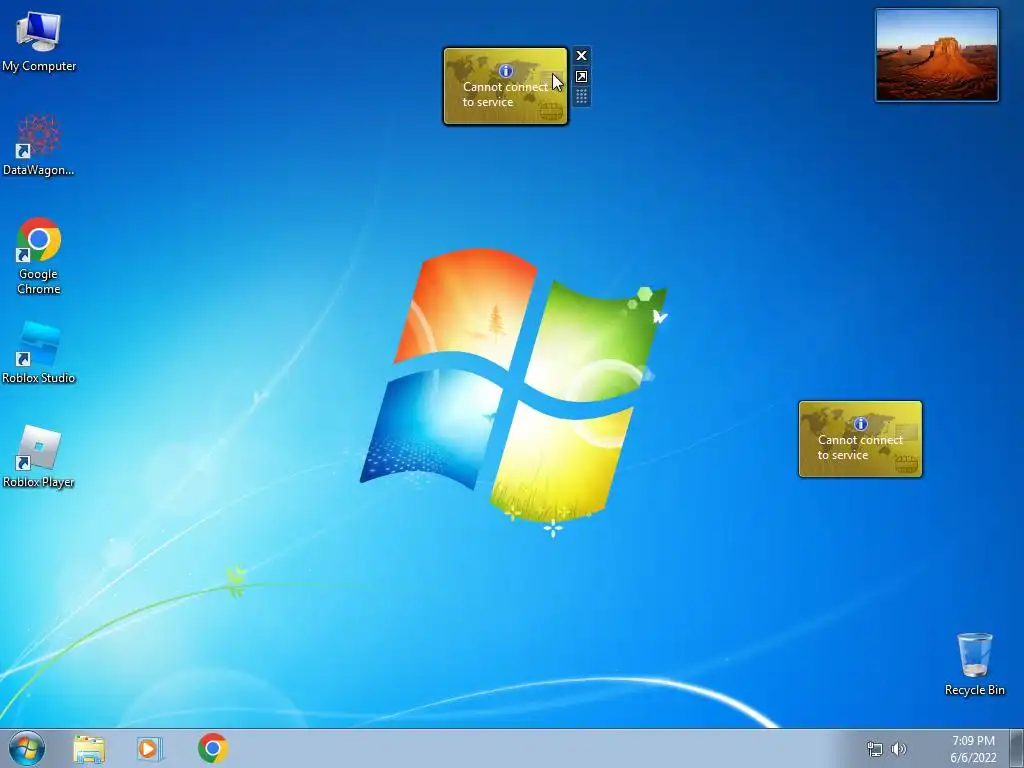Image resolution: width=1024 pixels, height=768 pixels.
Task: Click the desert slideshow gadget thumbnail
Action: pos(937,56)
